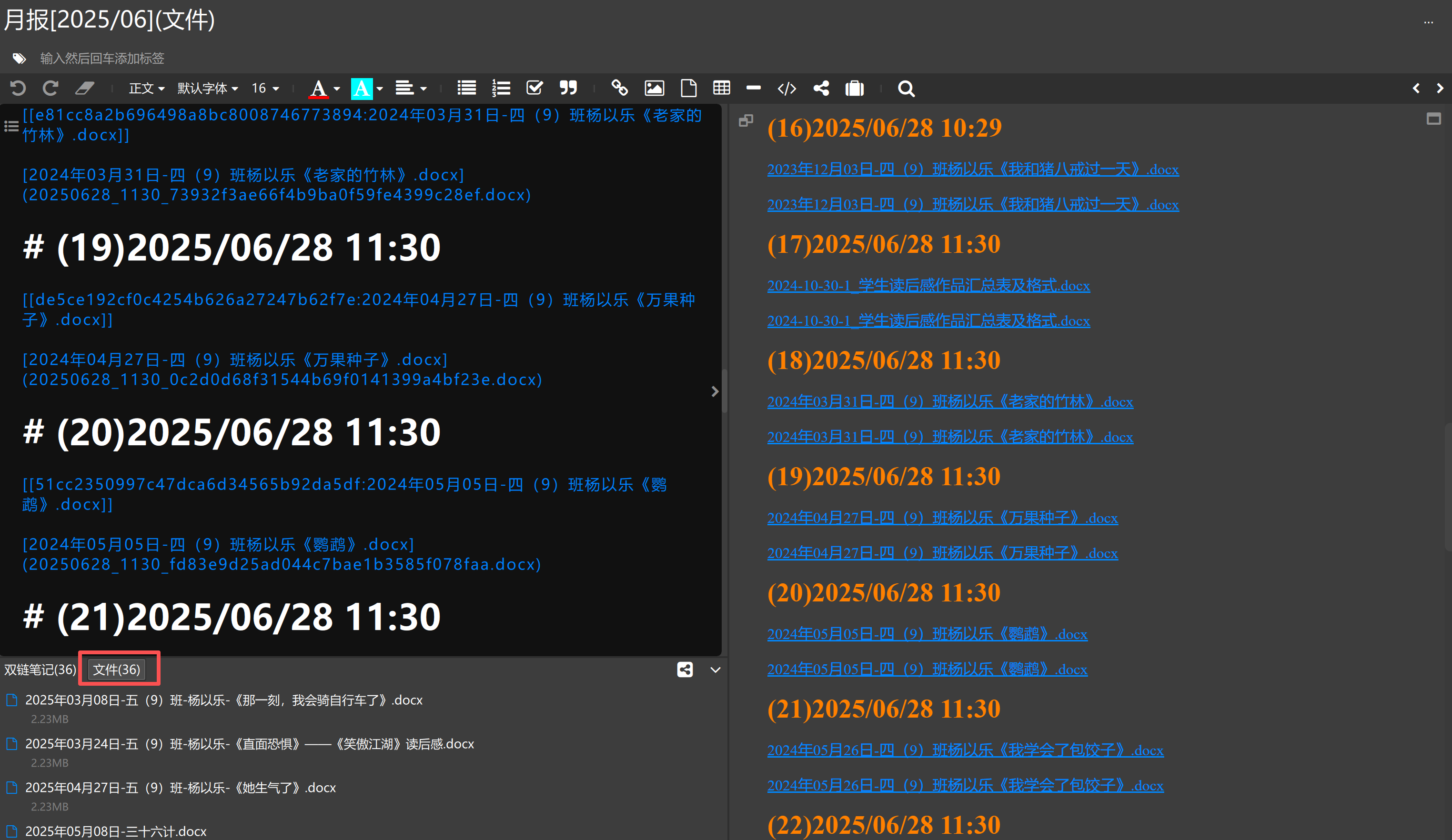
Task: Insert a hyperlink via the link icon
Action: tap(619, 88)
